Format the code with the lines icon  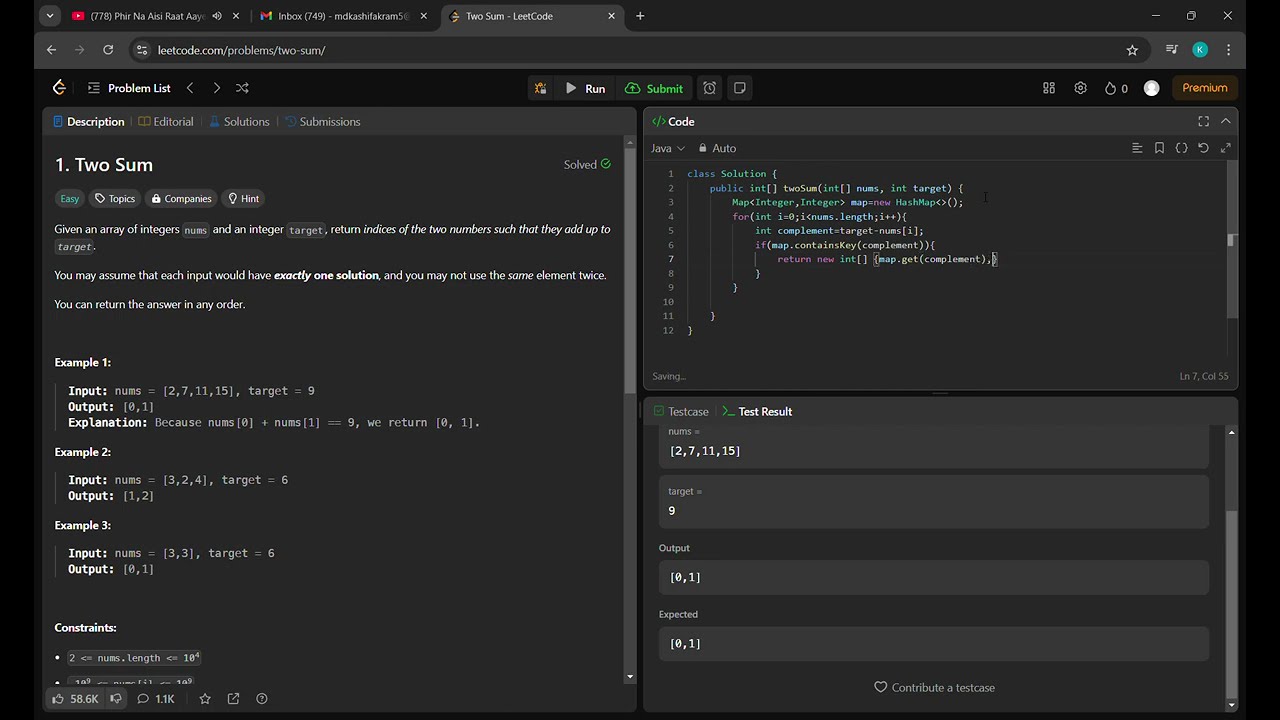pos(1137,148)
